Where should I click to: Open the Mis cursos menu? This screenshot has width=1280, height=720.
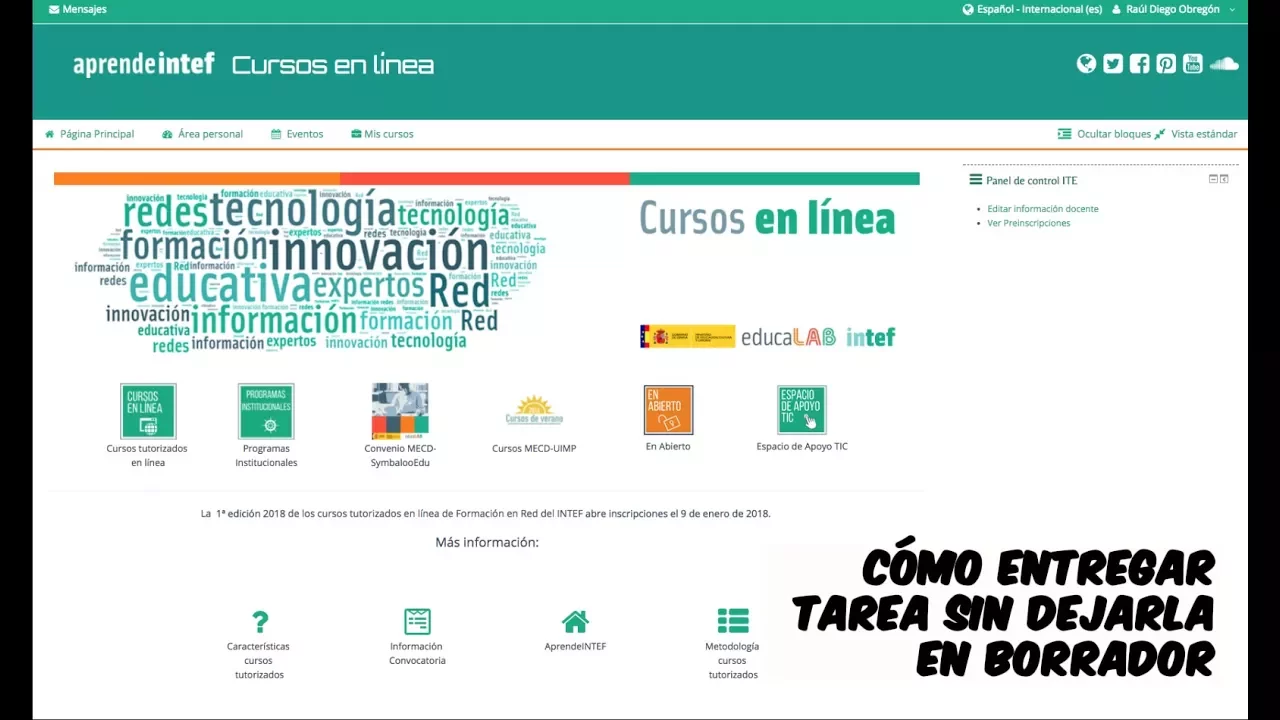point(382,134)
